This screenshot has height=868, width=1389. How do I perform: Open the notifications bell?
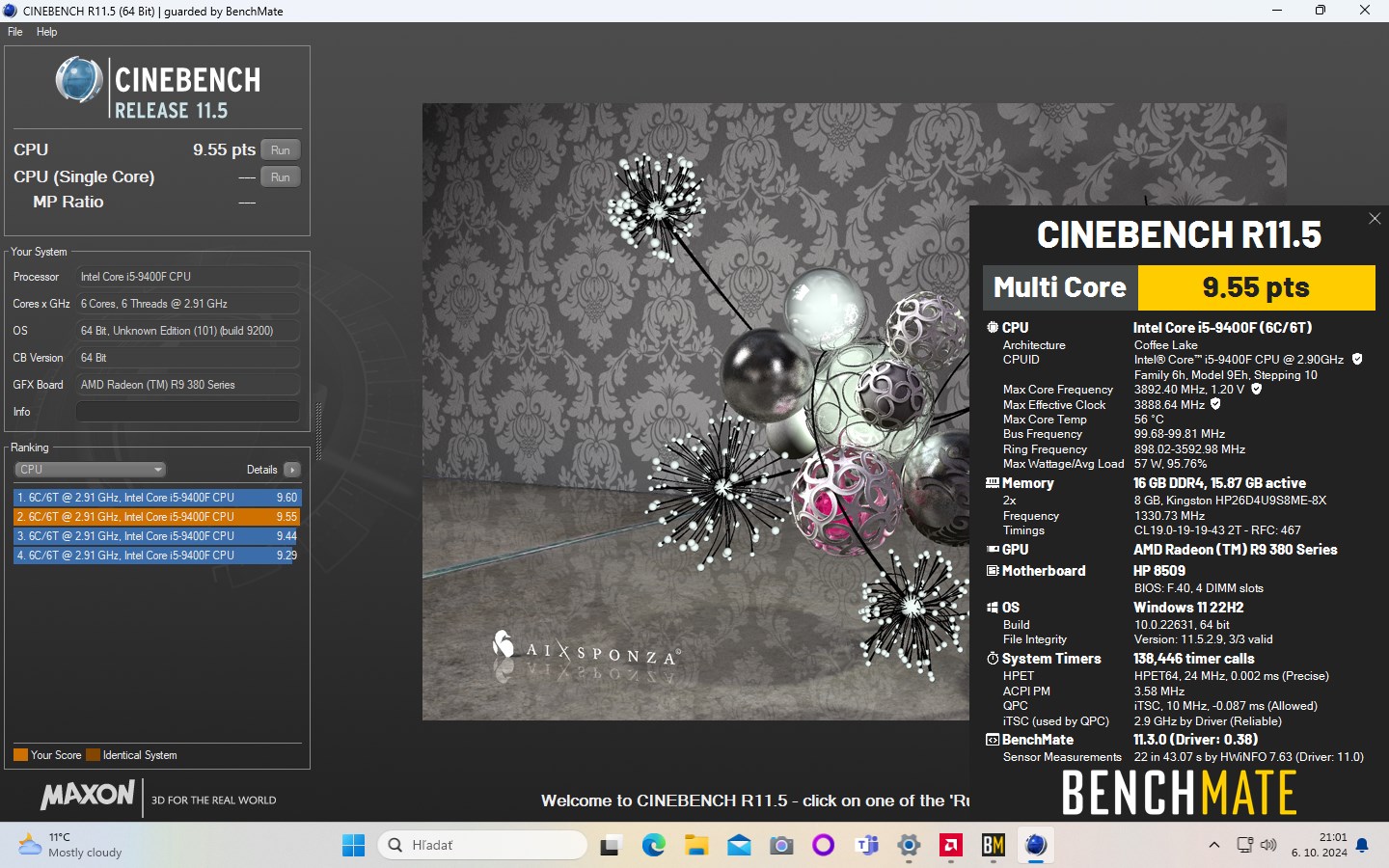(x=1362, y=846)
